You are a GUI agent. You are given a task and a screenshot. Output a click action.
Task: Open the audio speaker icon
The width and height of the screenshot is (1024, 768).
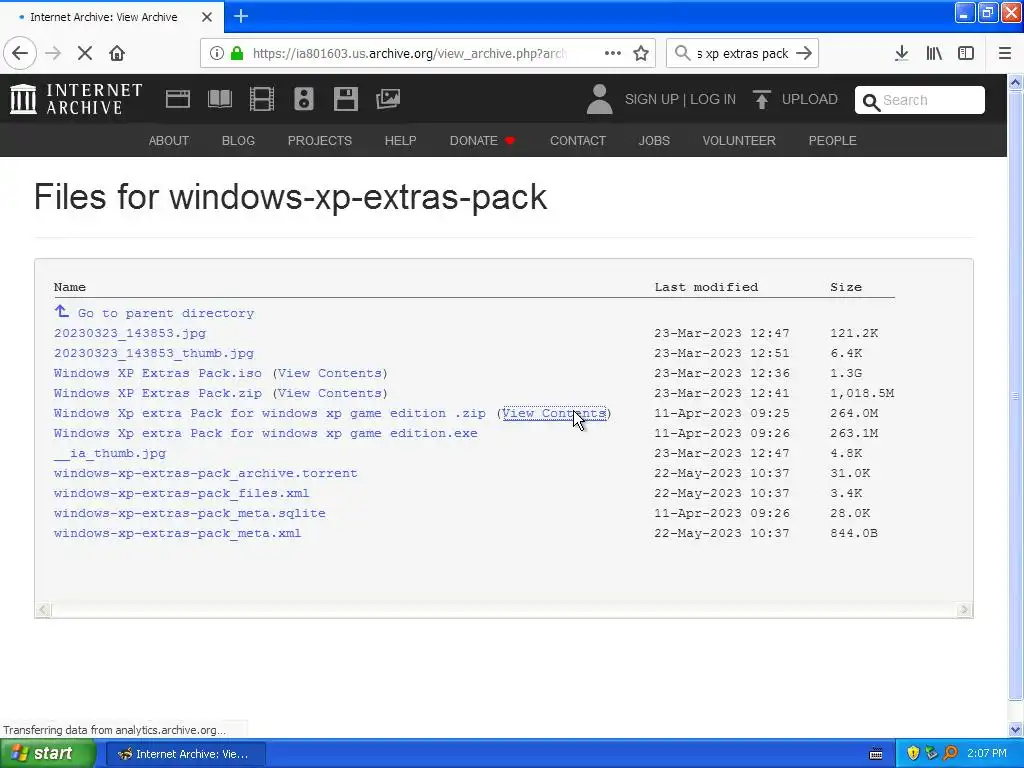(x=304, y=99)
